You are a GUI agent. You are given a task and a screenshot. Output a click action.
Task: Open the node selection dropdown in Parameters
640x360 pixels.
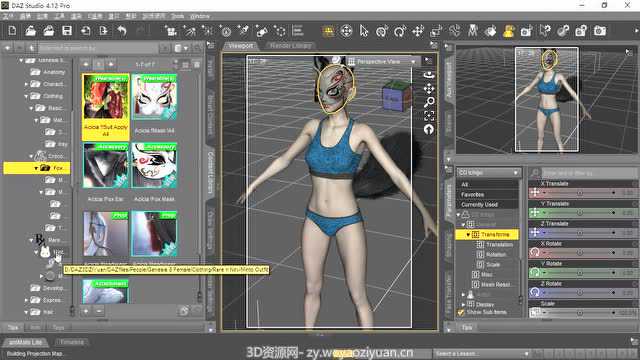click(489, 173)
